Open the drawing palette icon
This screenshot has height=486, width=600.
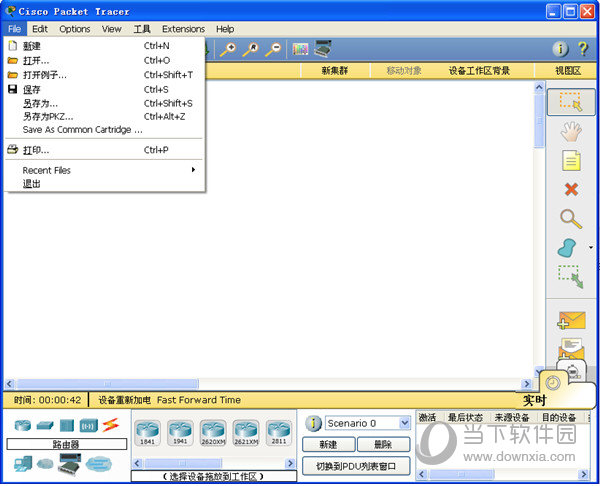tap(300, 49)
